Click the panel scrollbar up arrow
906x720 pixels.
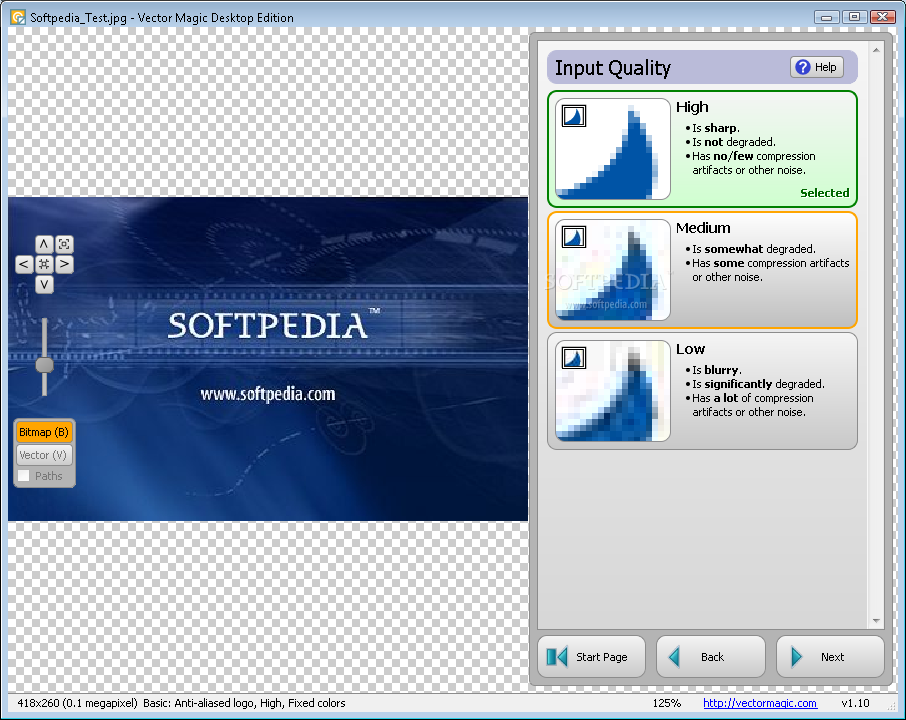(876, 50)
